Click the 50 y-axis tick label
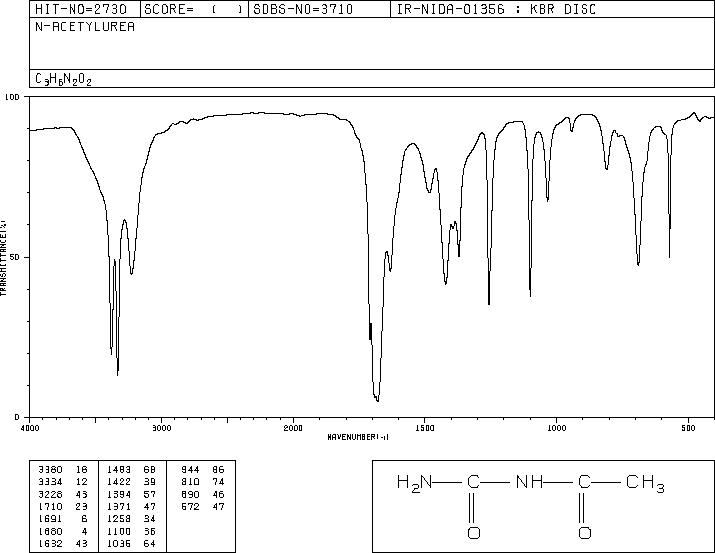The height and width of the screenshot is (553, 715). pyautogui.click(x=16, y=257)
